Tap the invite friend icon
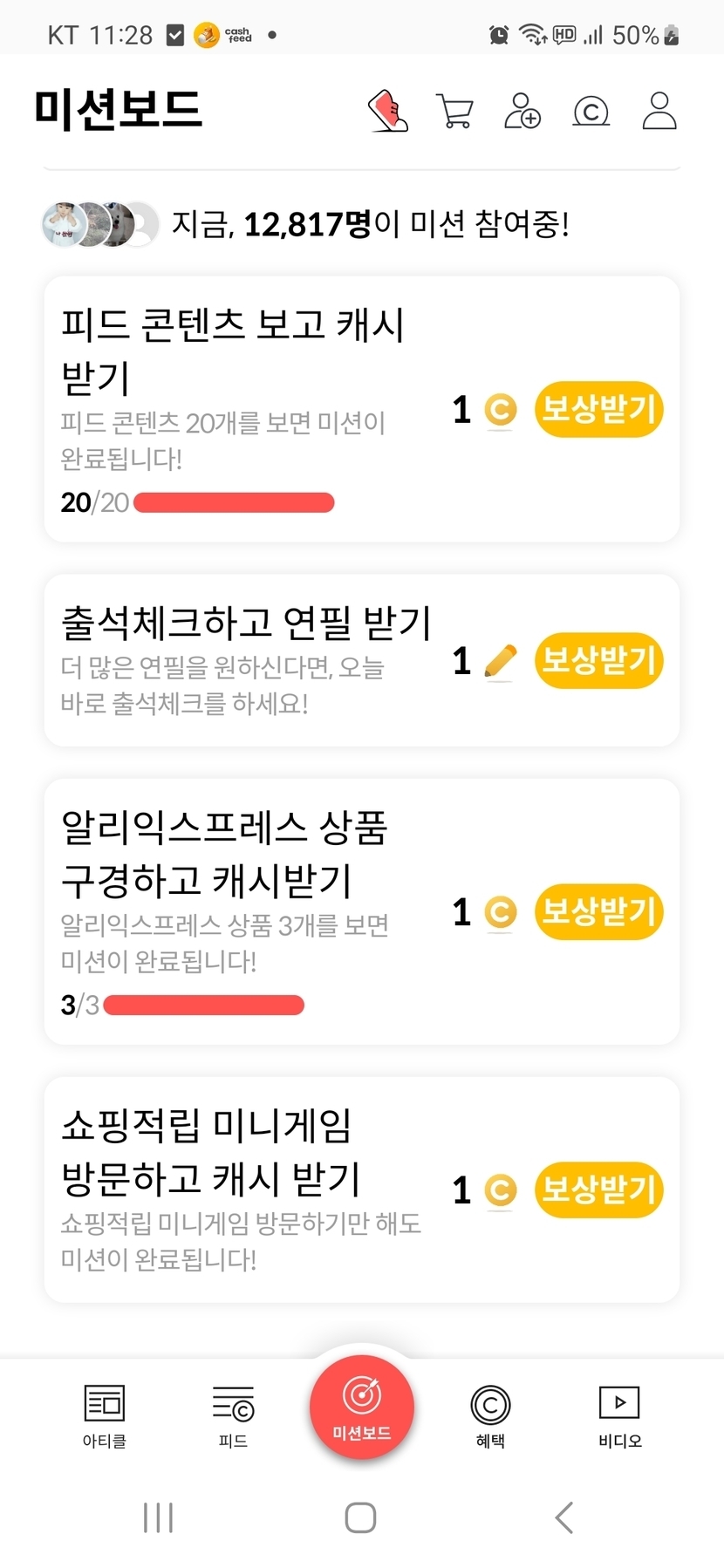 click(x=523, y=112)
